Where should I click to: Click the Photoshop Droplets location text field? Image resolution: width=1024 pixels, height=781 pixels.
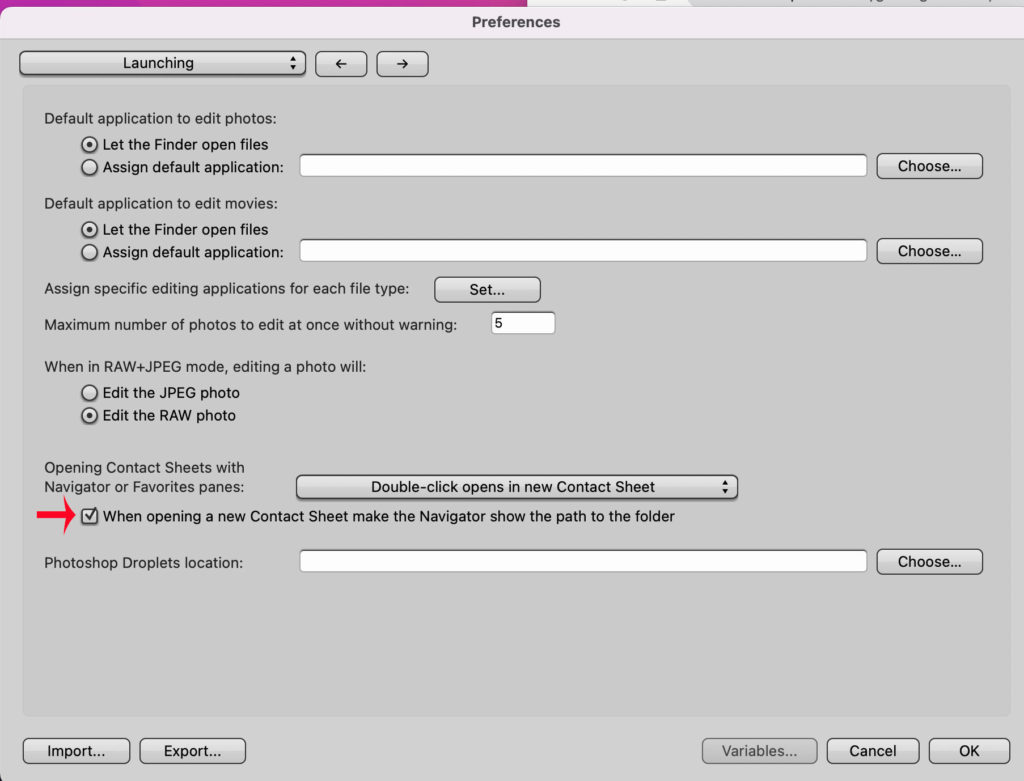pyautogui.click(x=582, y=562)
